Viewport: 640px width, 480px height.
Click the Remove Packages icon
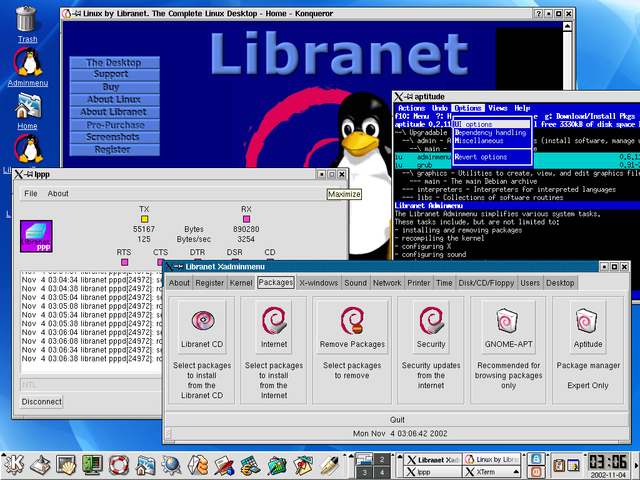[352, 326]
